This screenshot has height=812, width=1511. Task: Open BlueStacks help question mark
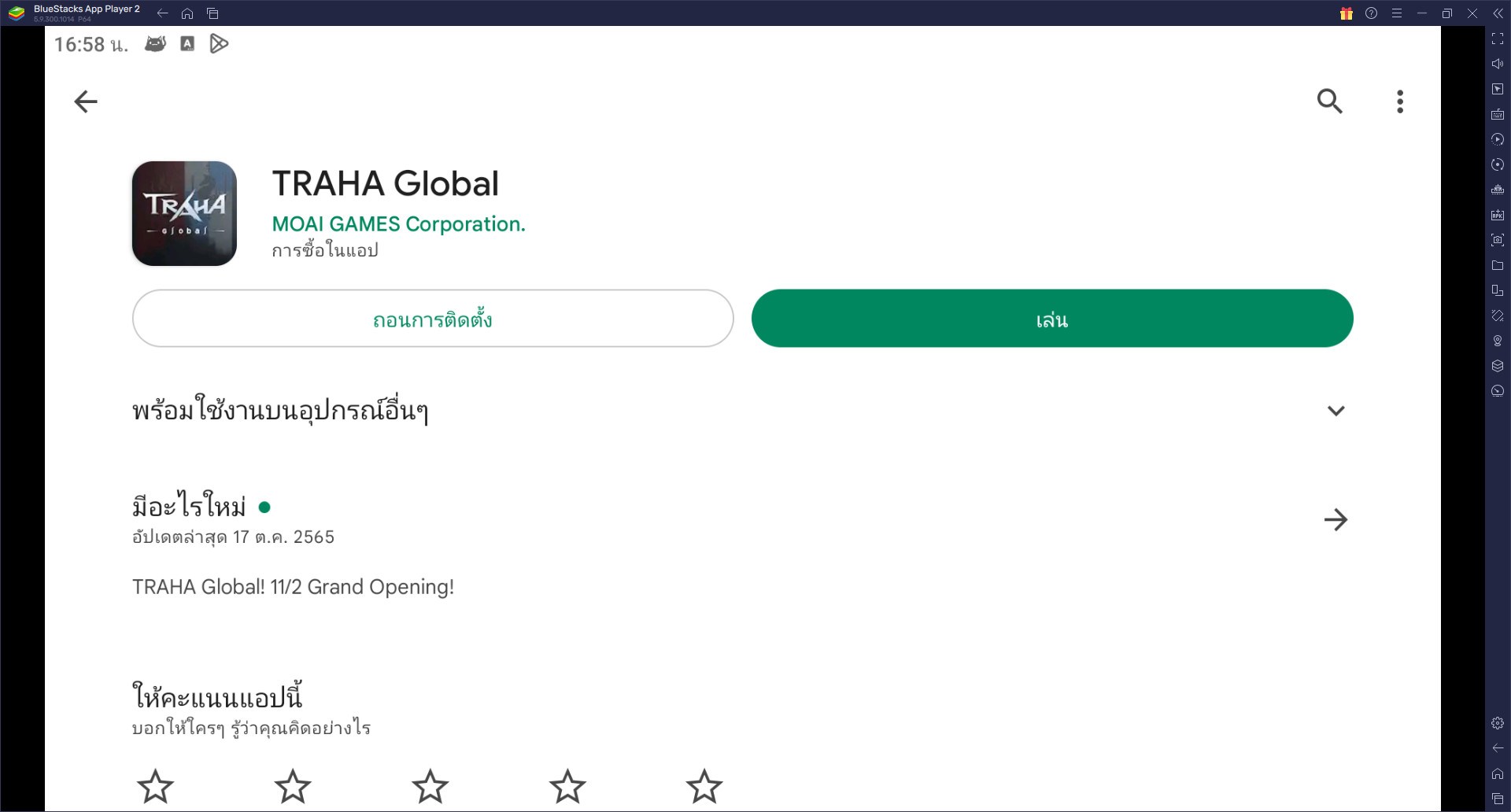point(1372,13)
